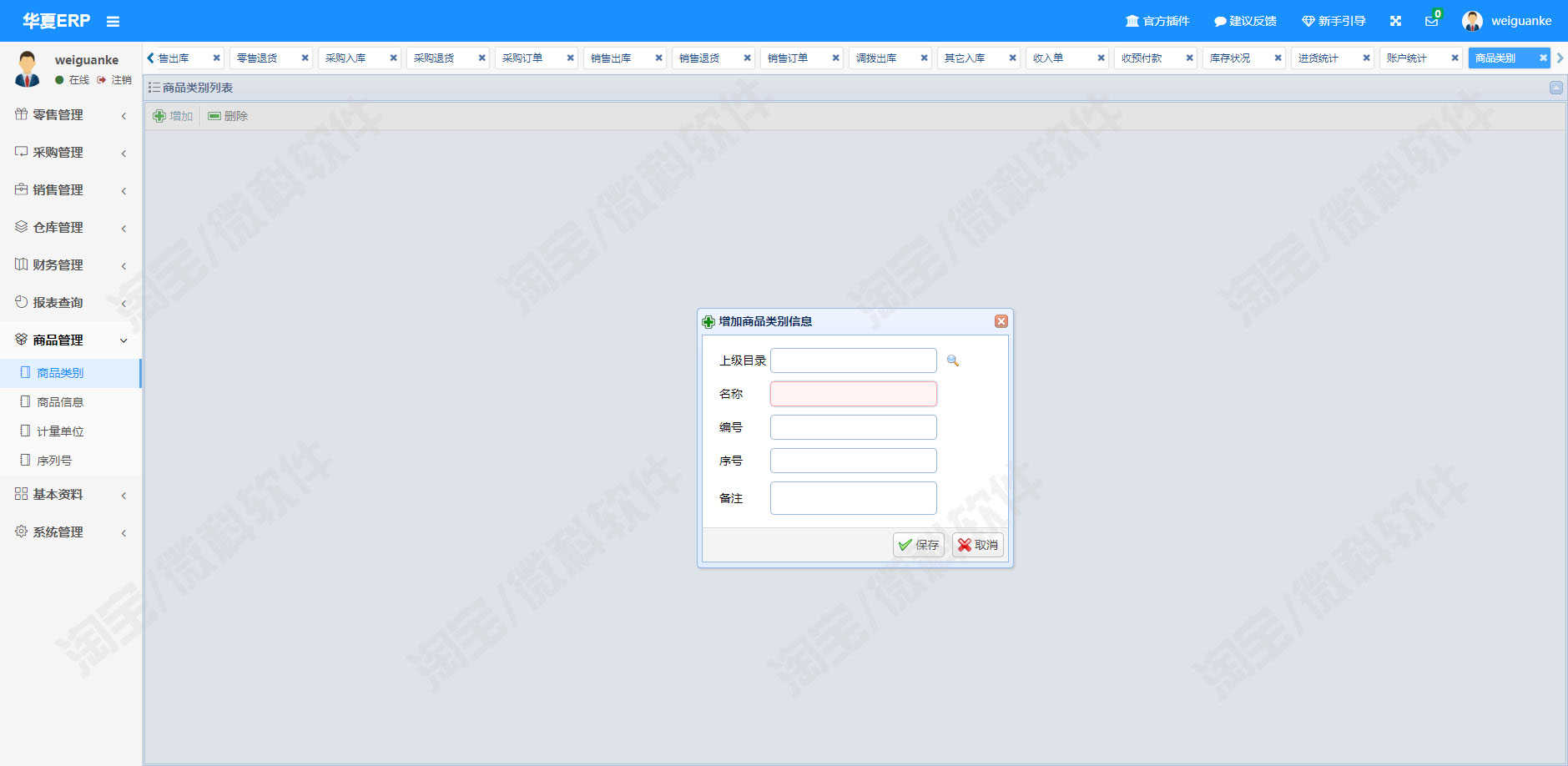Screen dimensions: 1568x766
Task: Close the 采购入库 tab
Action: (393, 58)
